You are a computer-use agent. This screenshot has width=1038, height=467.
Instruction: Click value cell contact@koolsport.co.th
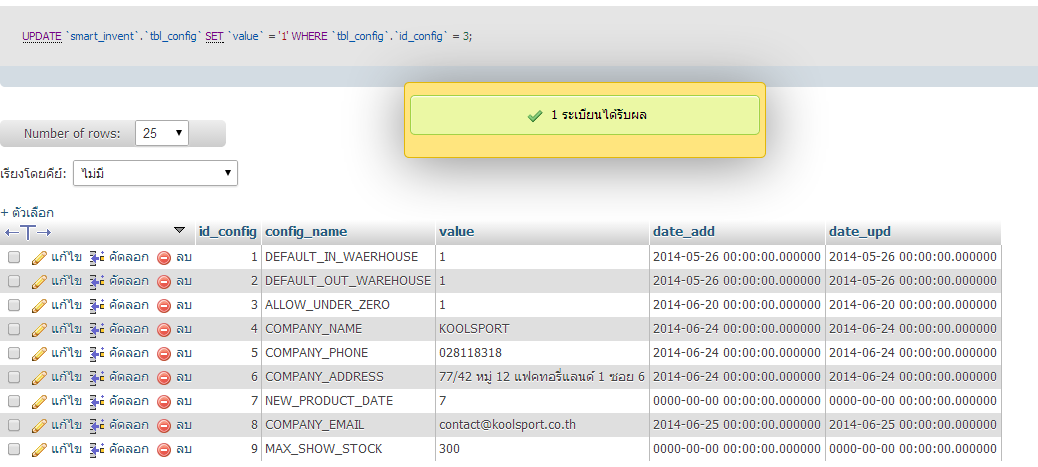pos(507,425)
